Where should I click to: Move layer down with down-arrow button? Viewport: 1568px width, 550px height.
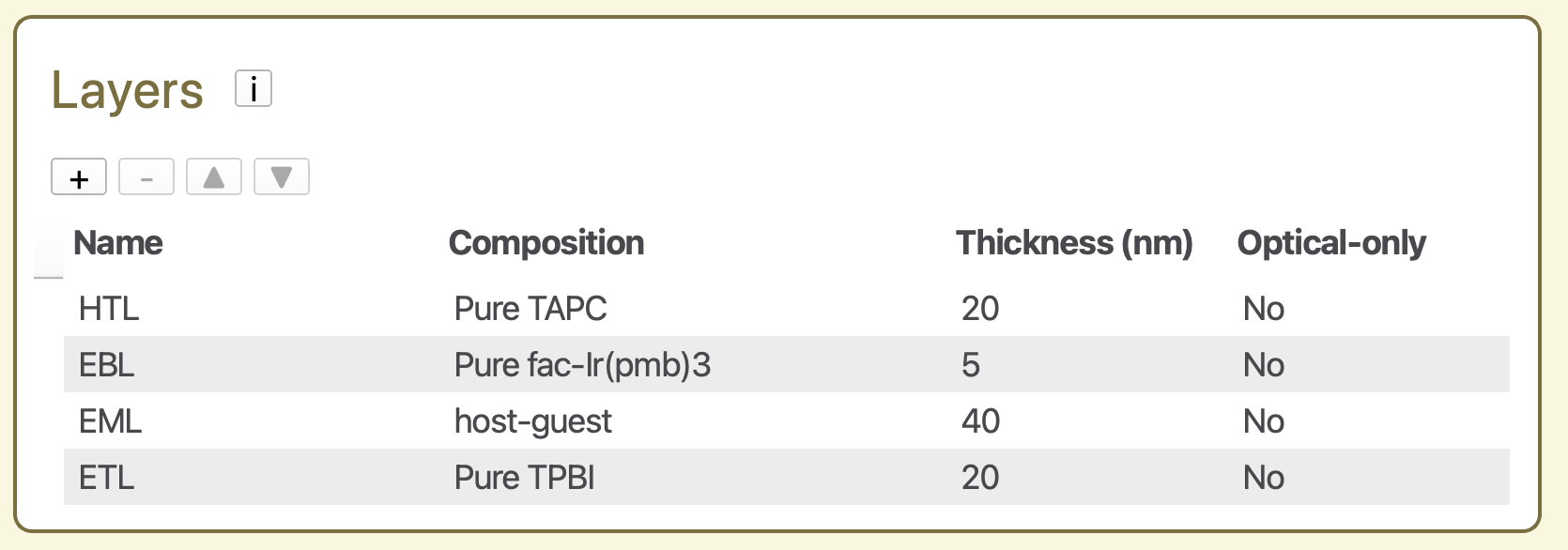point(282,177)
